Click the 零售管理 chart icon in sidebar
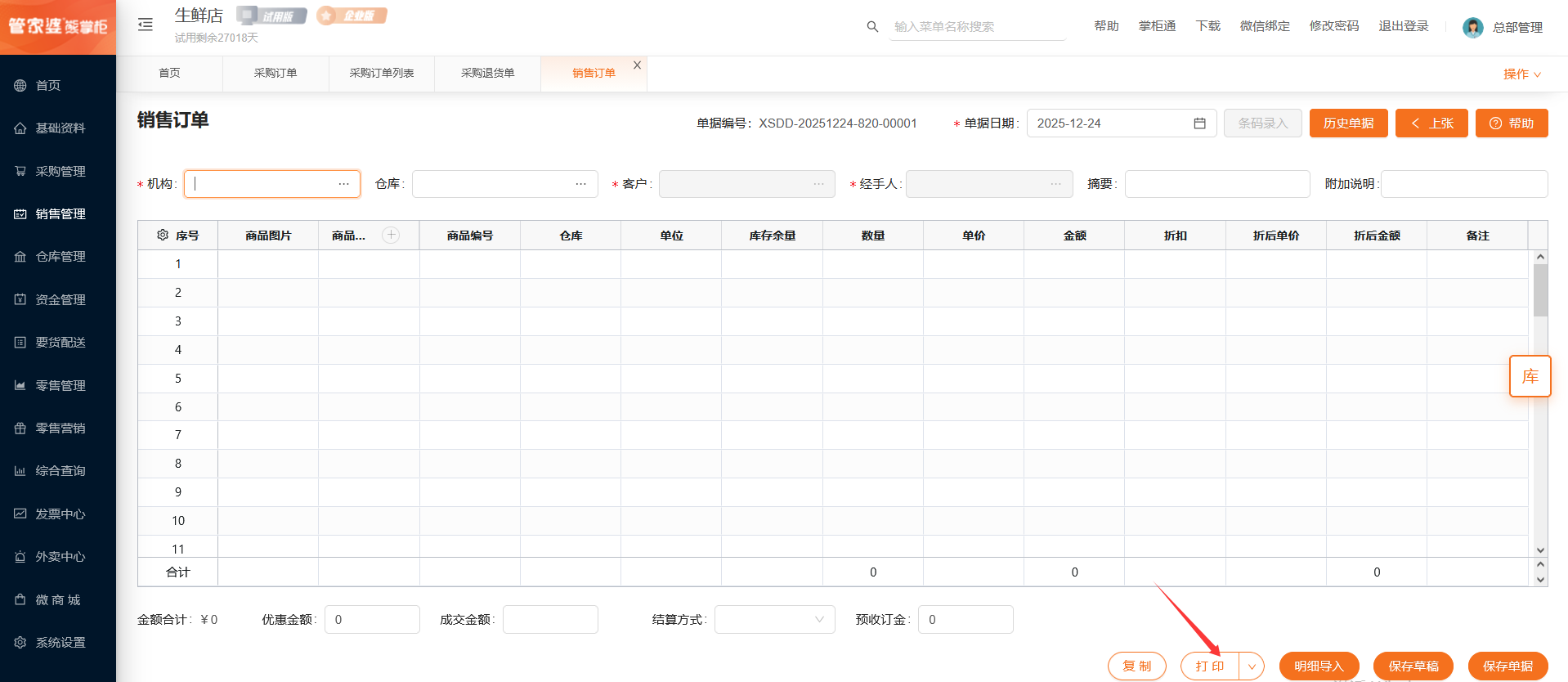This screenshot has width=1568, height=682. (20, 385)
